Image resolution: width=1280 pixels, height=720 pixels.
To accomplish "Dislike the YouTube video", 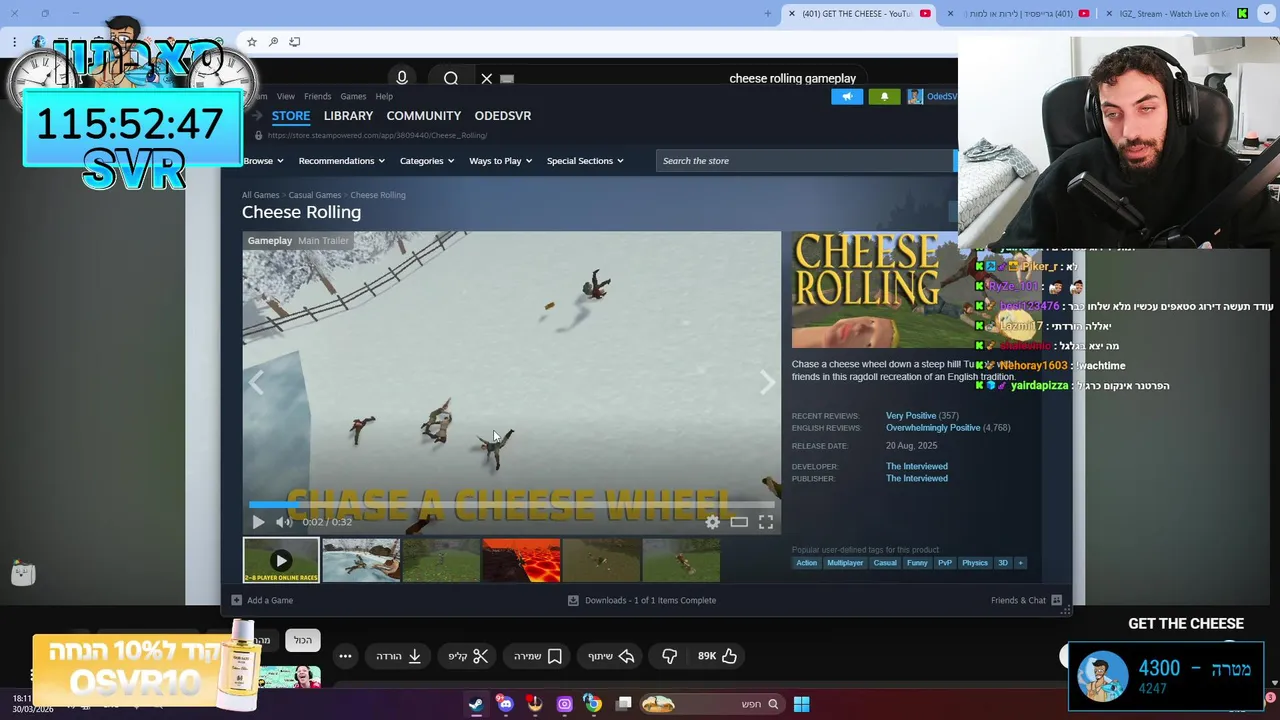I will coord(669,656).
